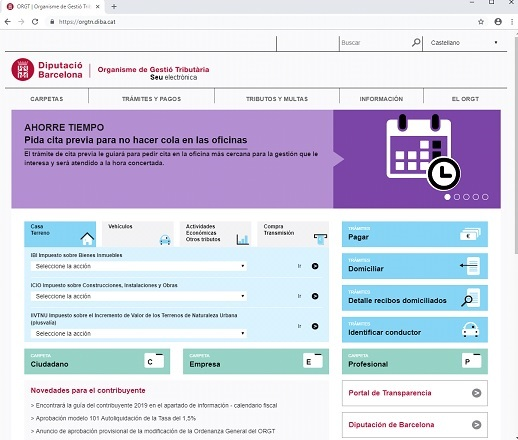518x440 pixels.
Task: Click the Go arrow next to ICIO
Action: point(315,296)
